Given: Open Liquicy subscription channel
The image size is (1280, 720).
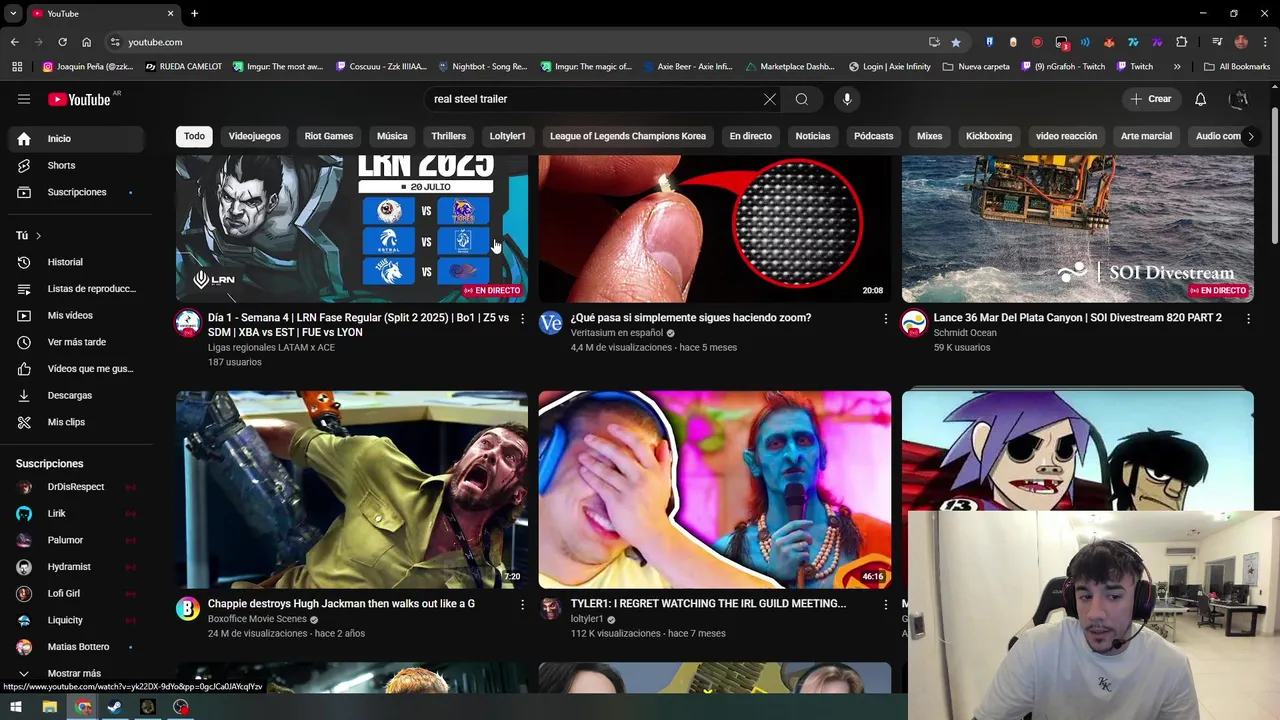Looking at the screenshot, I should pyautogui.click(x=75, y=620).
